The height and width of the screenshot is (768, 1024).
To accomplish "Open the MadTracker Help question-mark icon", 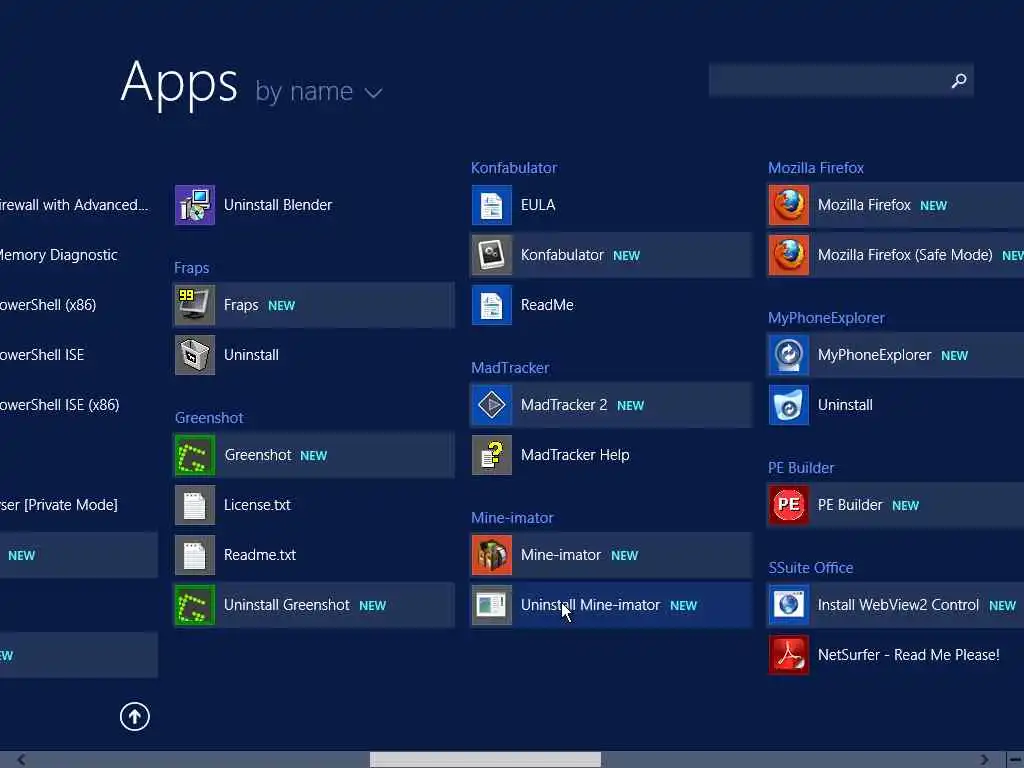I will tap(492, 455).
